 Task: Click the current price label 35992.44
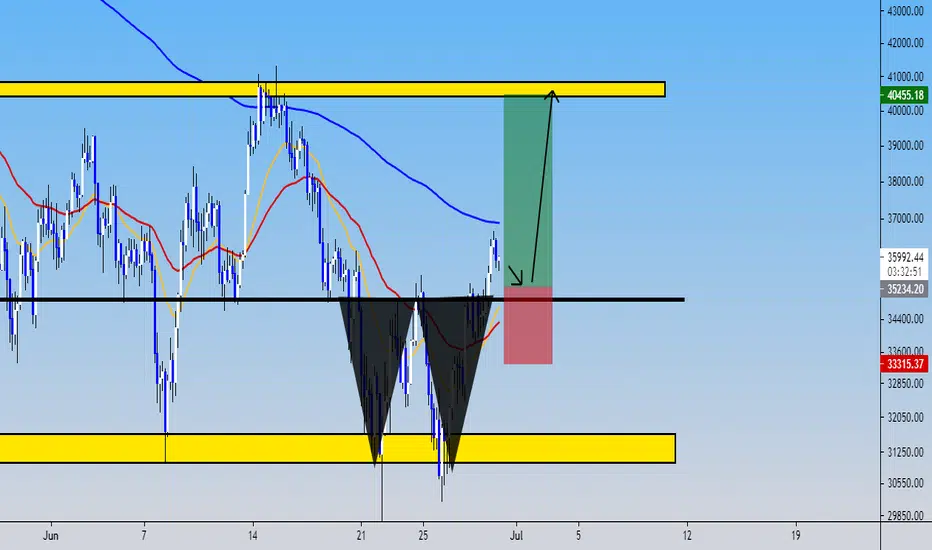[x=905, y=257]
